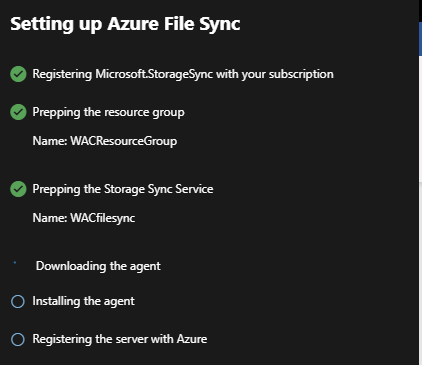Click the empty circle beside Installing the agent
Viewport: 422px width, 365px height.
pyautogui.click(x=18, y=301)
